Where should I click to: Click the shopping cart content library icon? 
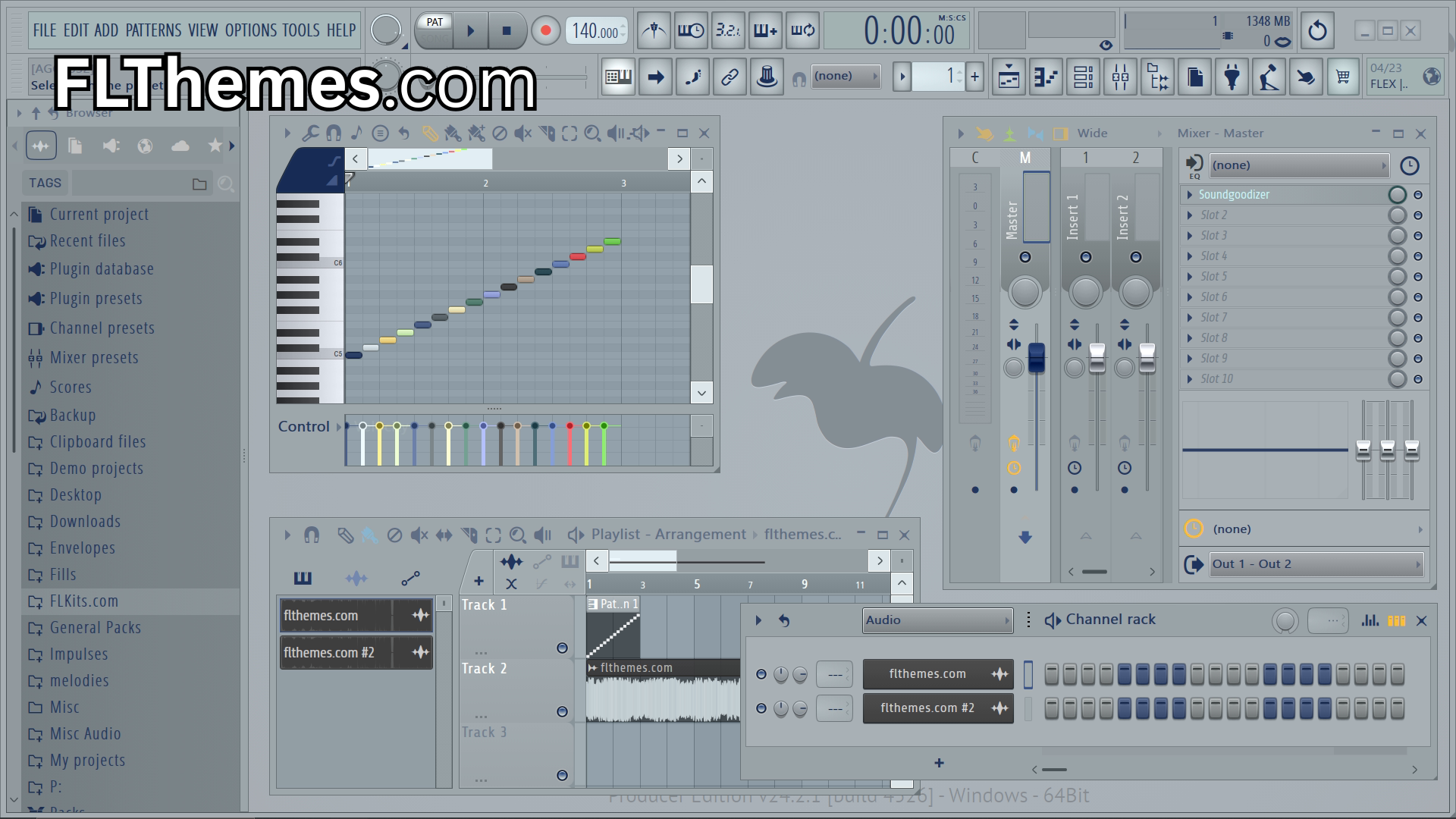click(x=1343, y=77)
